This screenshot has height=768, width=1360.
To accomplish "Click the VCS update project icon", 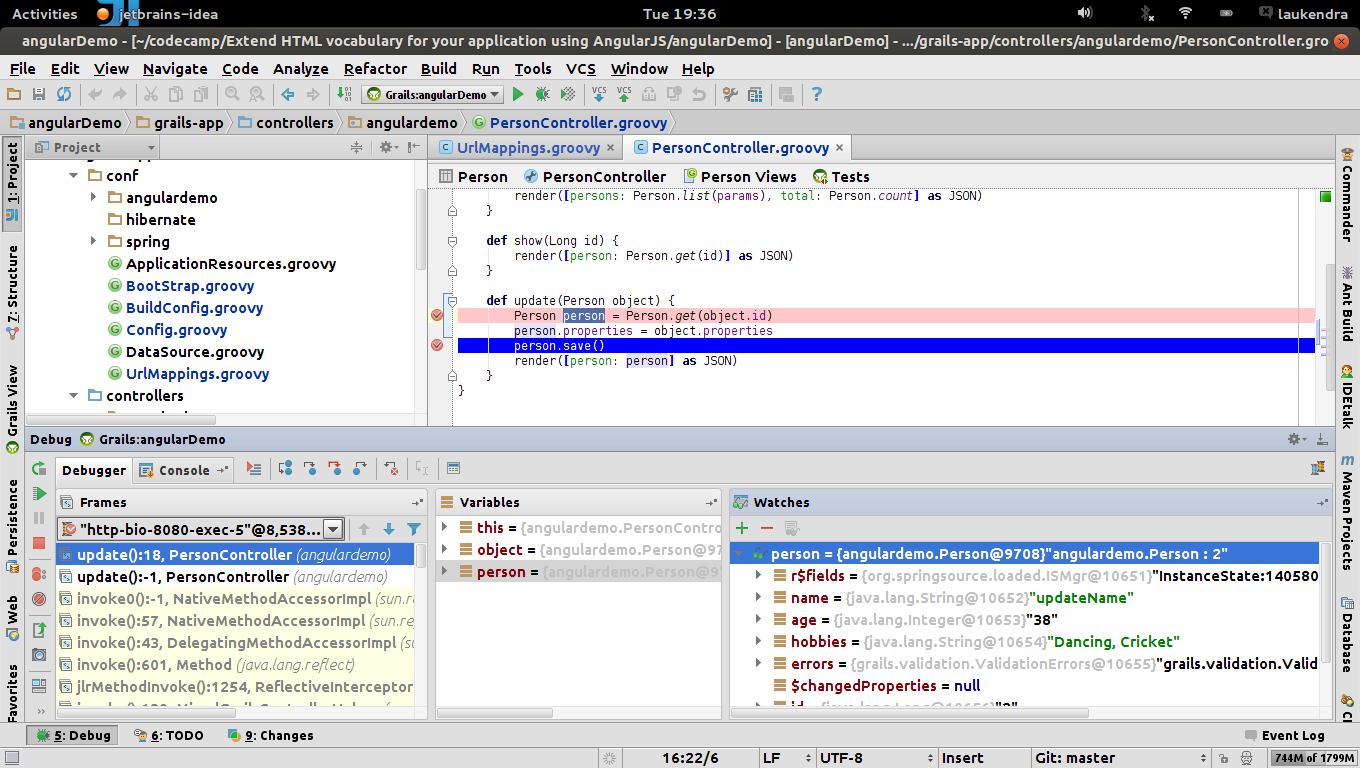I will [599, 94].
